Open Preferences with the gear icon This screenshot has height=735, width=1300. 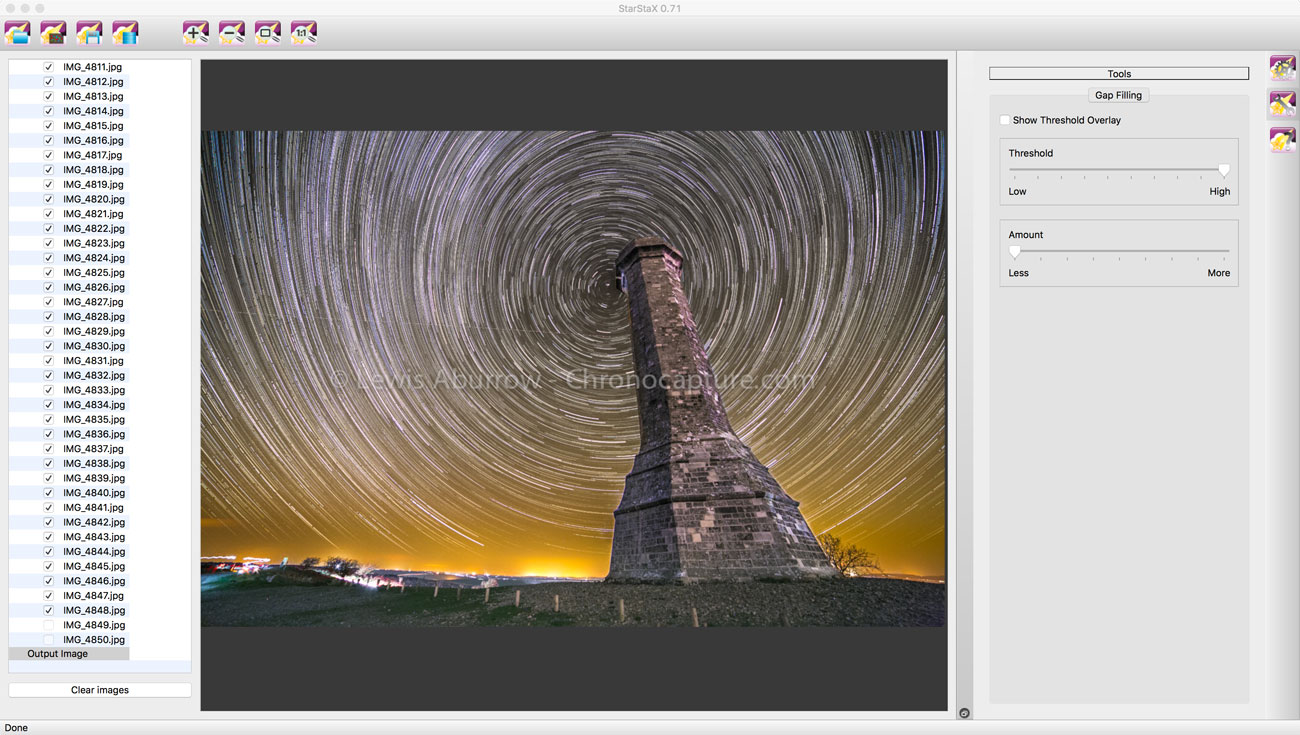point(1282,68)
